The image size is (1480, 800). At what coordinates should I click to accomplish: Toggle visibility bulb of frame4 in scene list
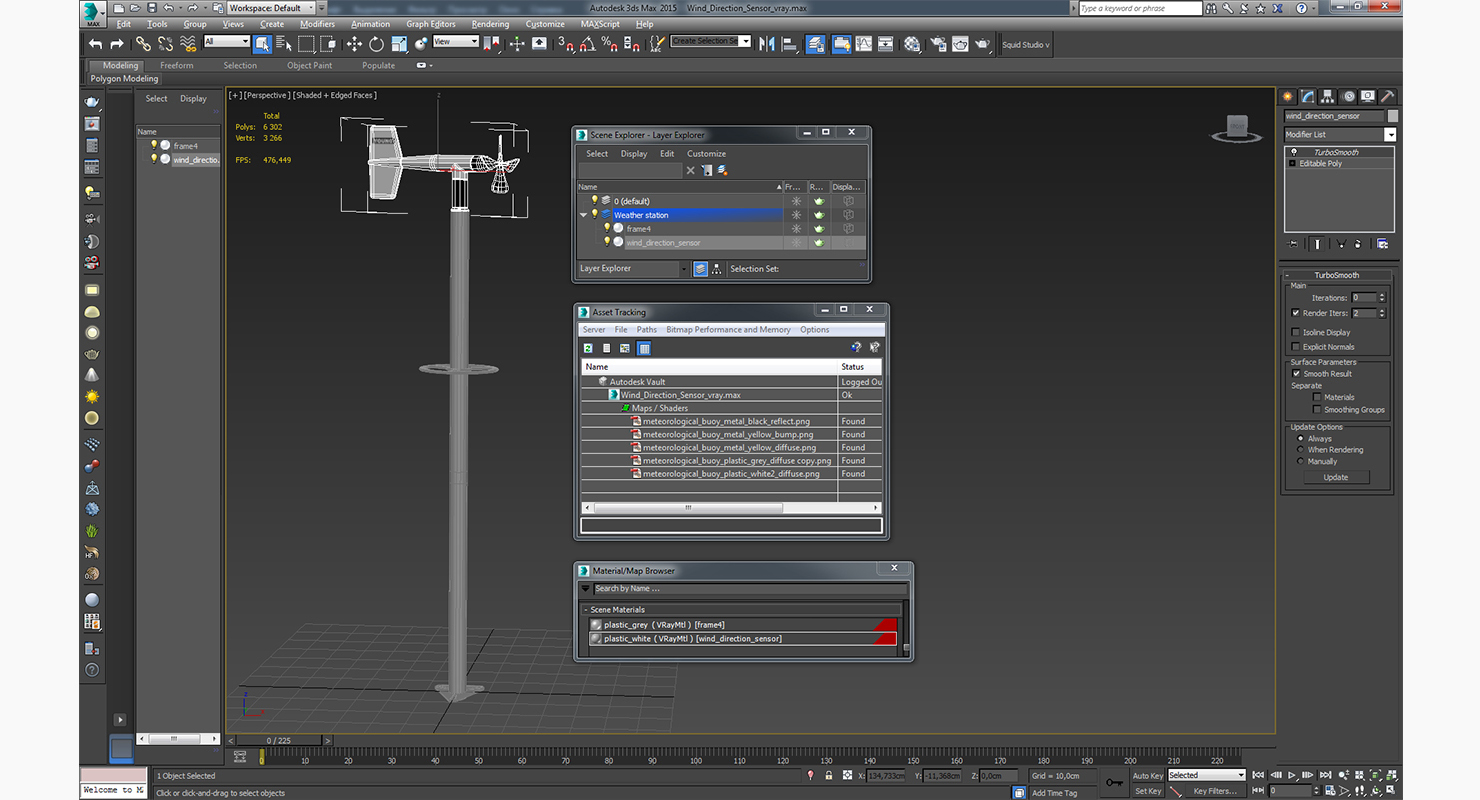pos(154,146)
